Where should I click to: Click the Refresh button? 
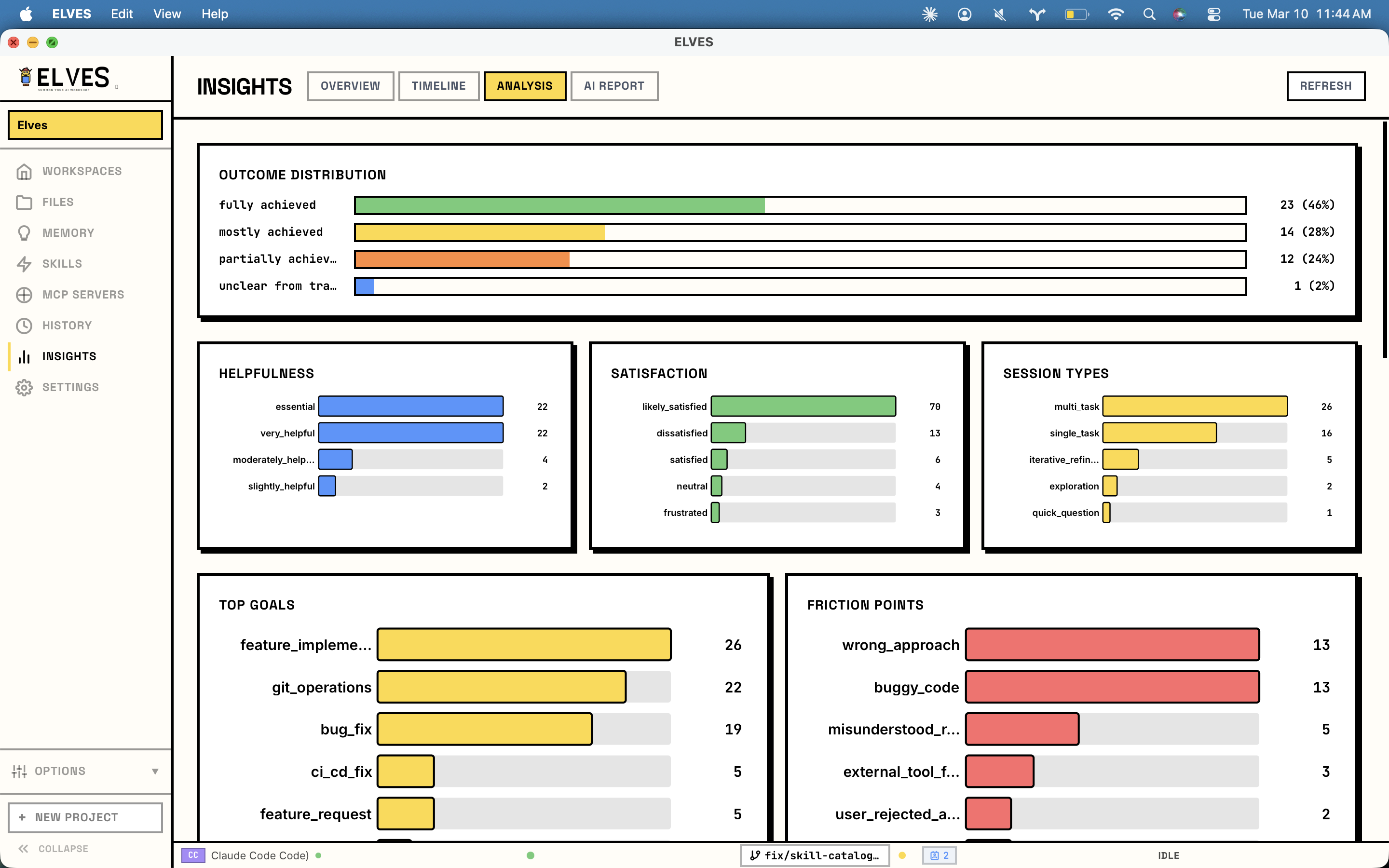(x=1325, y=86)
